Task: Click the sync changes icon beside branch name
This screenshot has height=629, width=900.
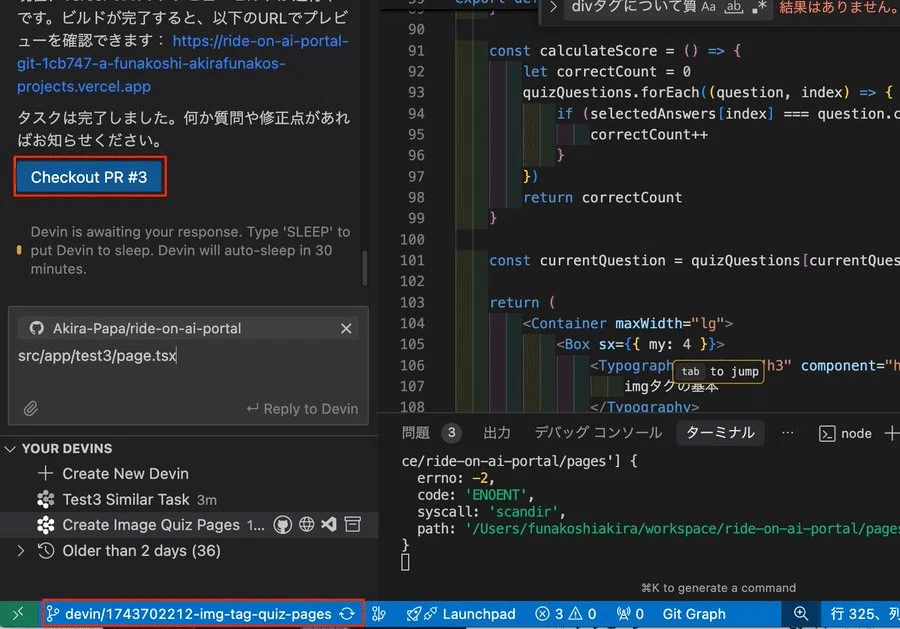Action: 347,614
